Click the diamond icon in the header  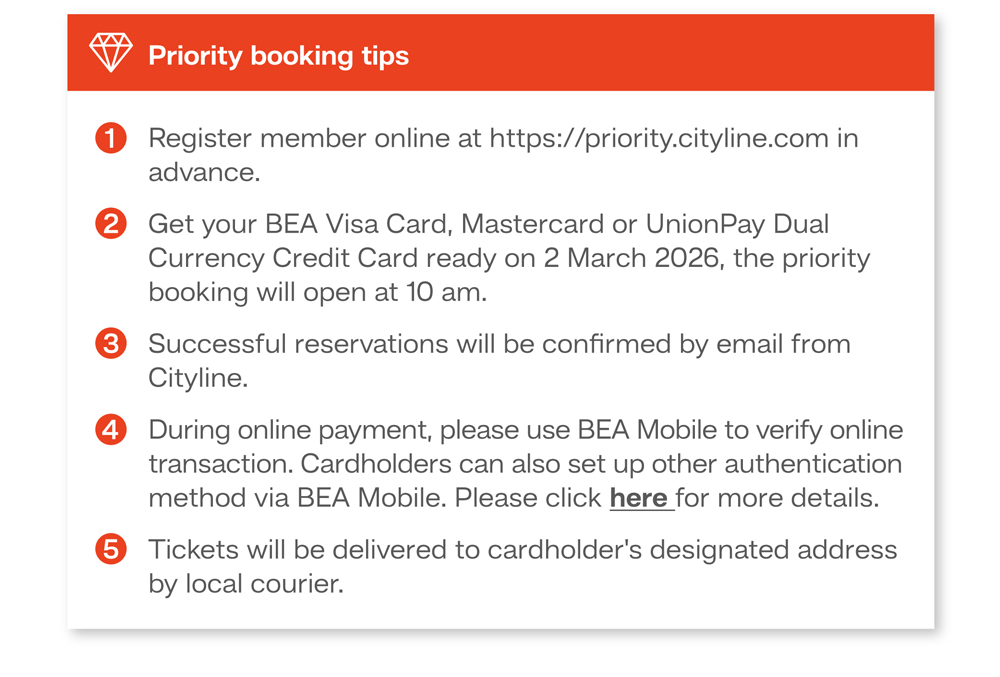(110, 54)
